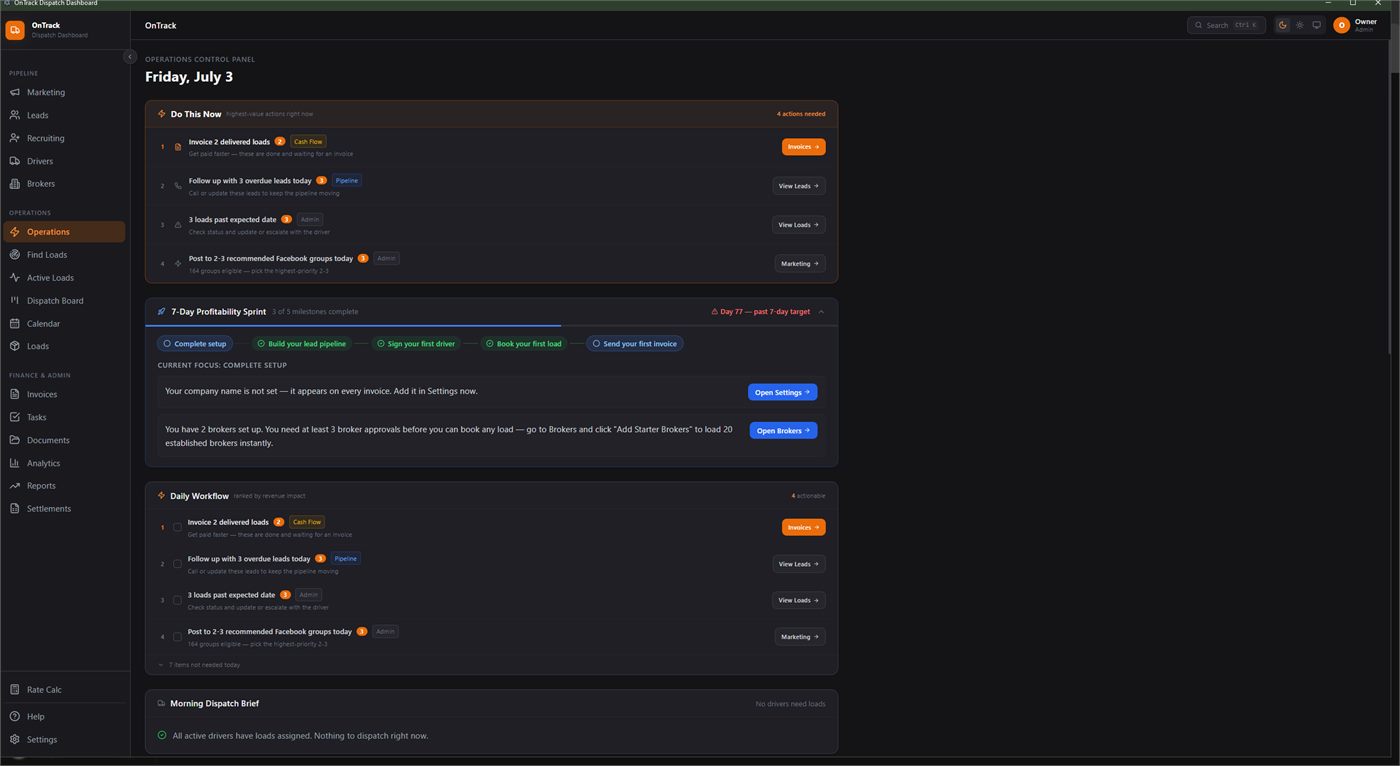Switch to system theme with the monitor toggle
Screen dimensions: 1400x766
point(1317,25)
